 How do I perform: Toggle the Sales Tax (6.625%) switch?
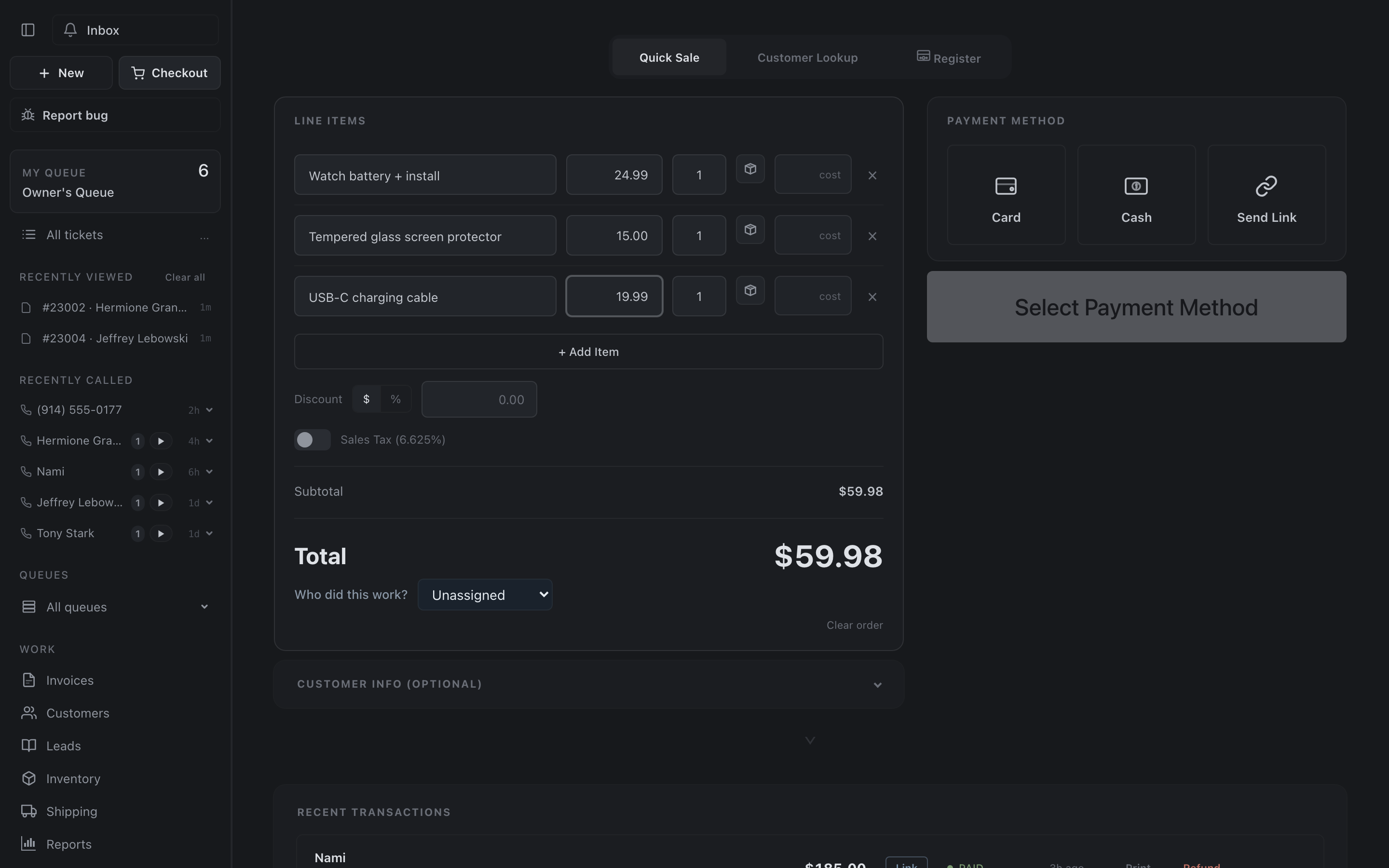312,440
